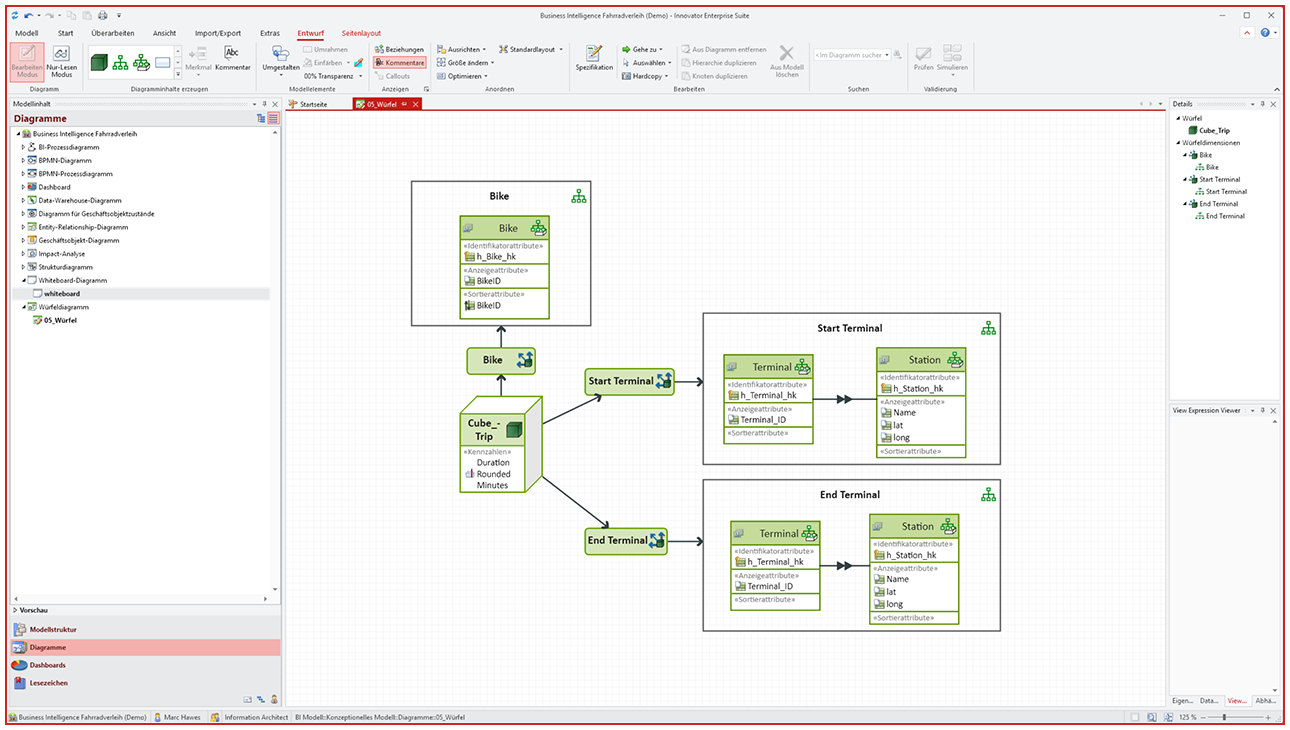Image resolution: width=1290 pixels, height=730 pixels.
Task: Click the Standardlayout button
Action: click(x=534, y=48)
